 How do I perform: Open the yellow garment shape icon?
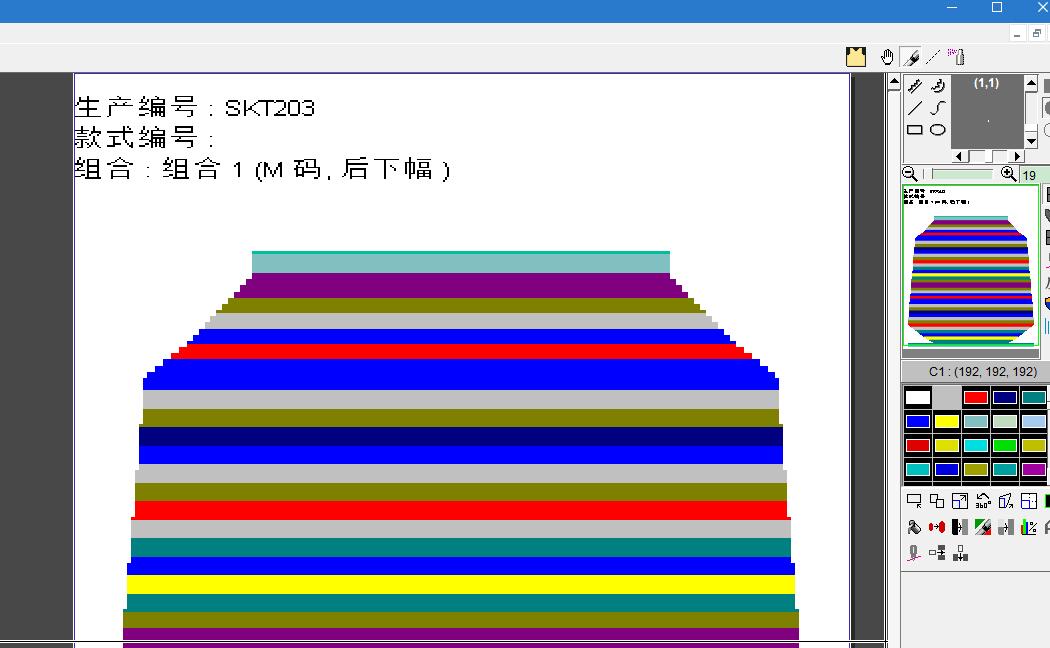pyautogui.click(x=856, y=57)
